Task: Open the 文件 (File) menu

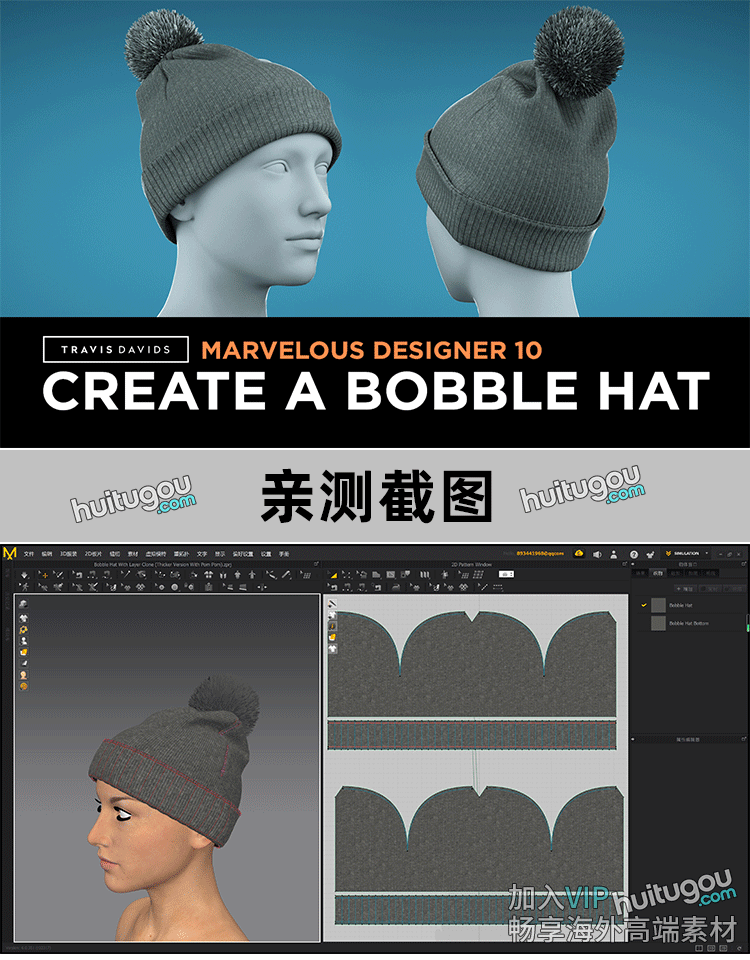Action: (29, 553)
